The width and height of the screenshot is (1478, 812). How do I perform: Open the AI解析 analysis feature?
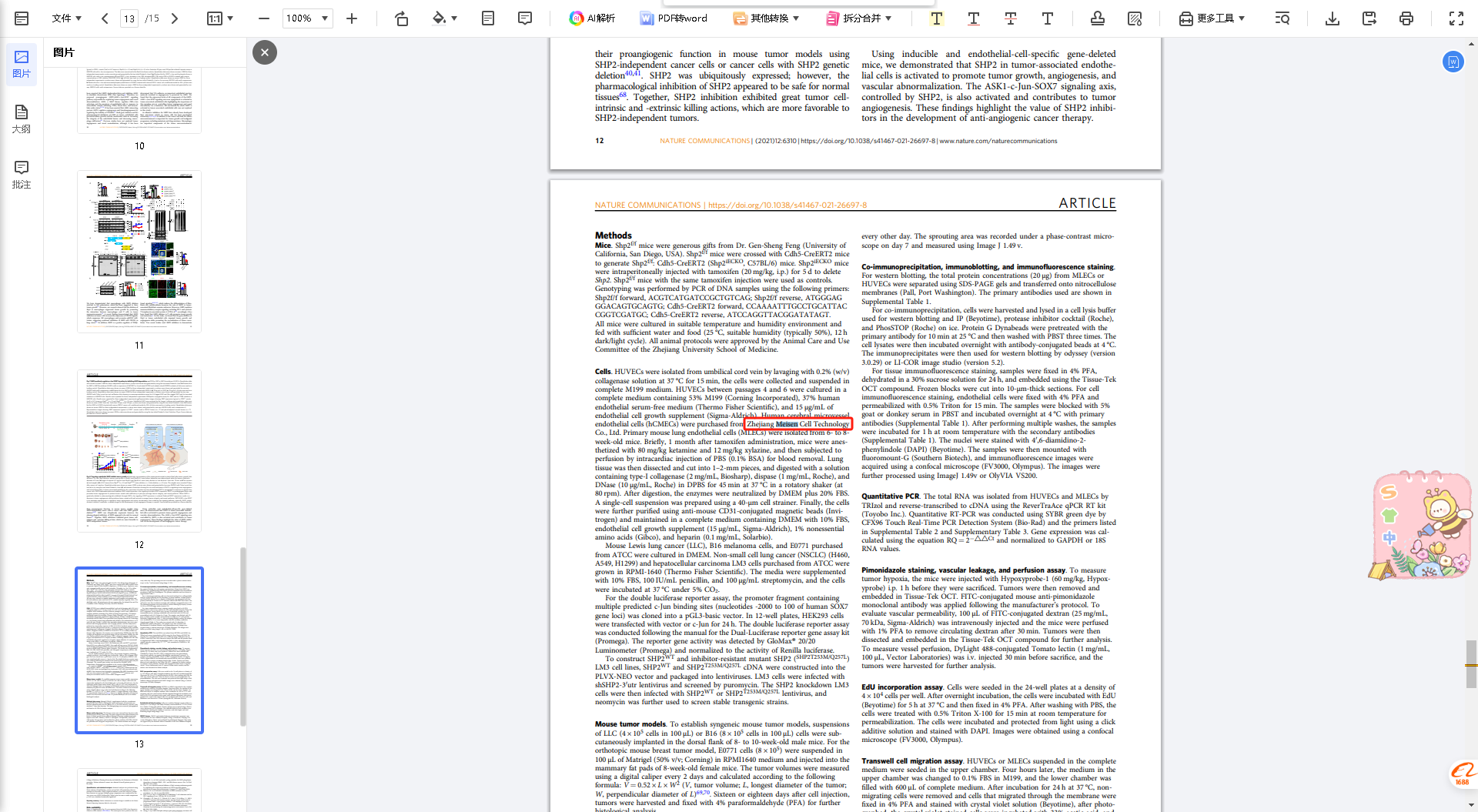pos(592,18)
